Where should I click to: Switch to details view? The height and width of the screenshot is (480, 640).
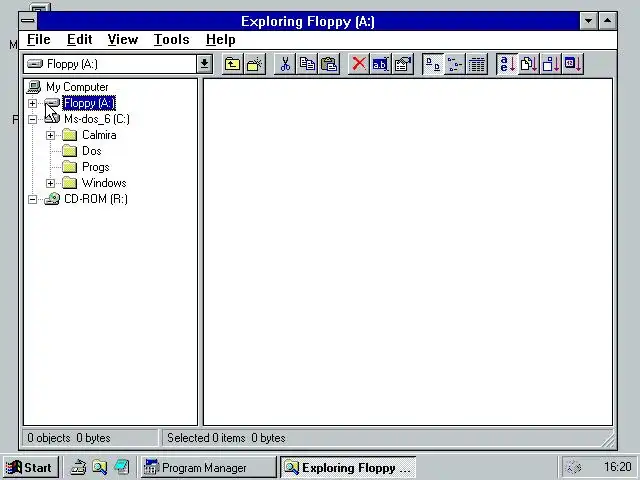coord(476,64)
